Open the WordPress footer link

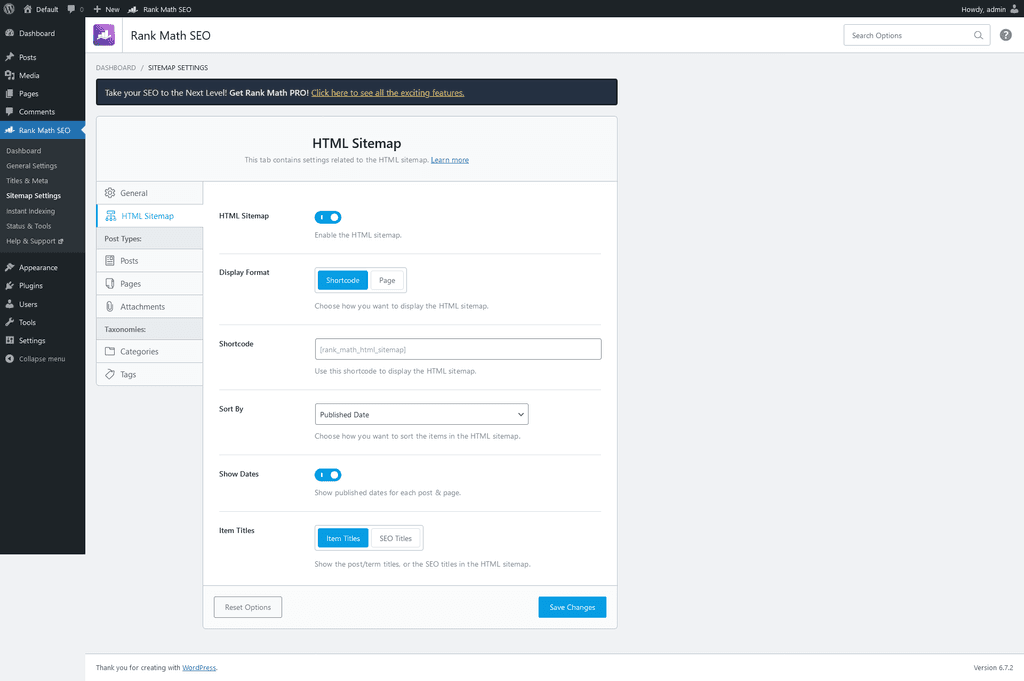click(x=199, y=667)
